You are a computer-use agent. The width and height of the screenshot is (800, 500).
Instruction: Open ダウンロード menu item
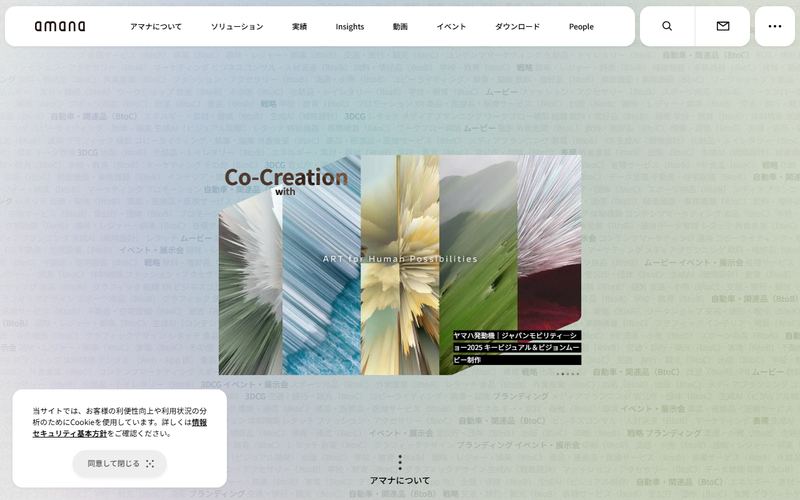(517, 27)
